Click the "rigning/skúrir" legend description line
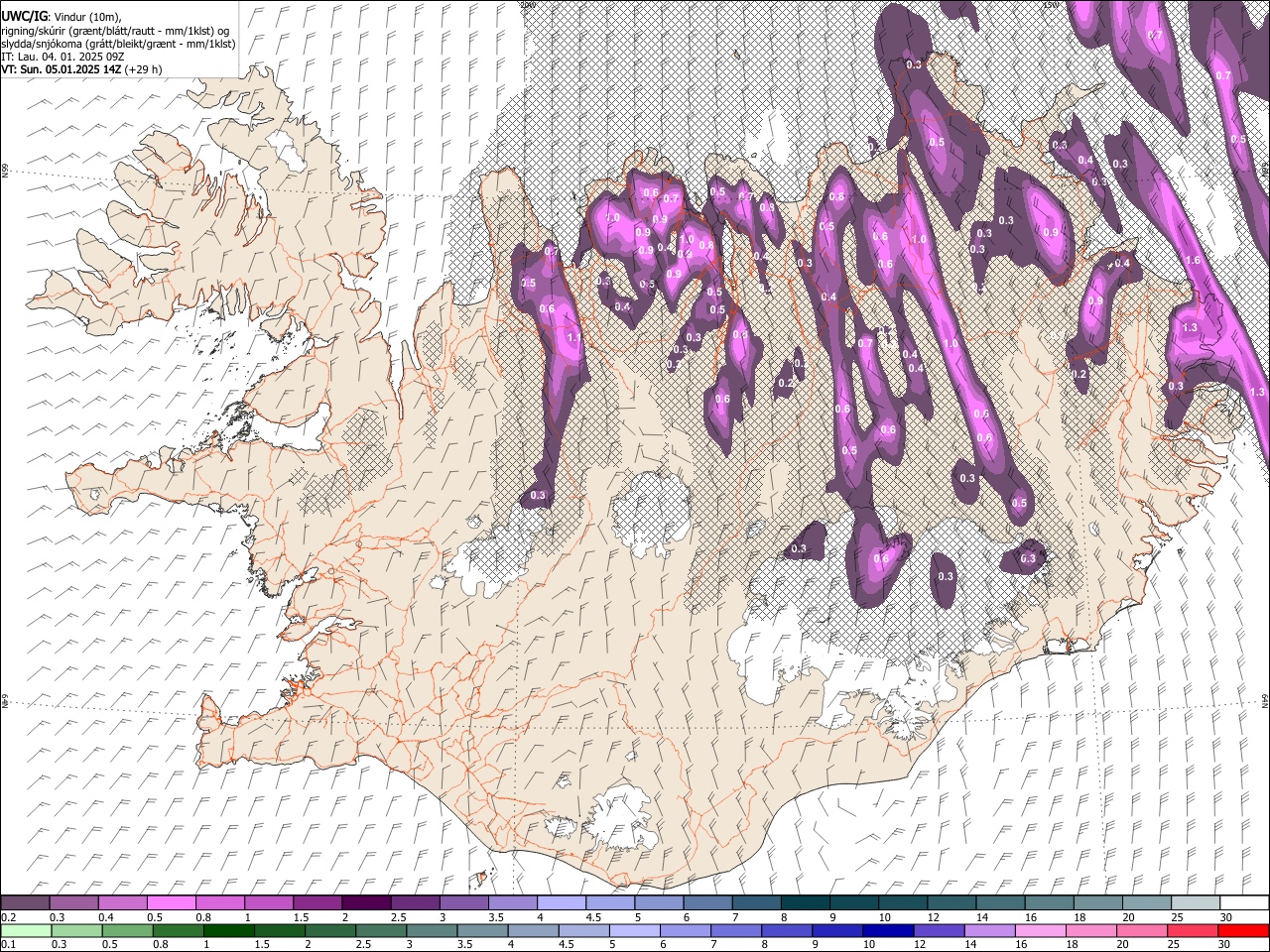 115,30
